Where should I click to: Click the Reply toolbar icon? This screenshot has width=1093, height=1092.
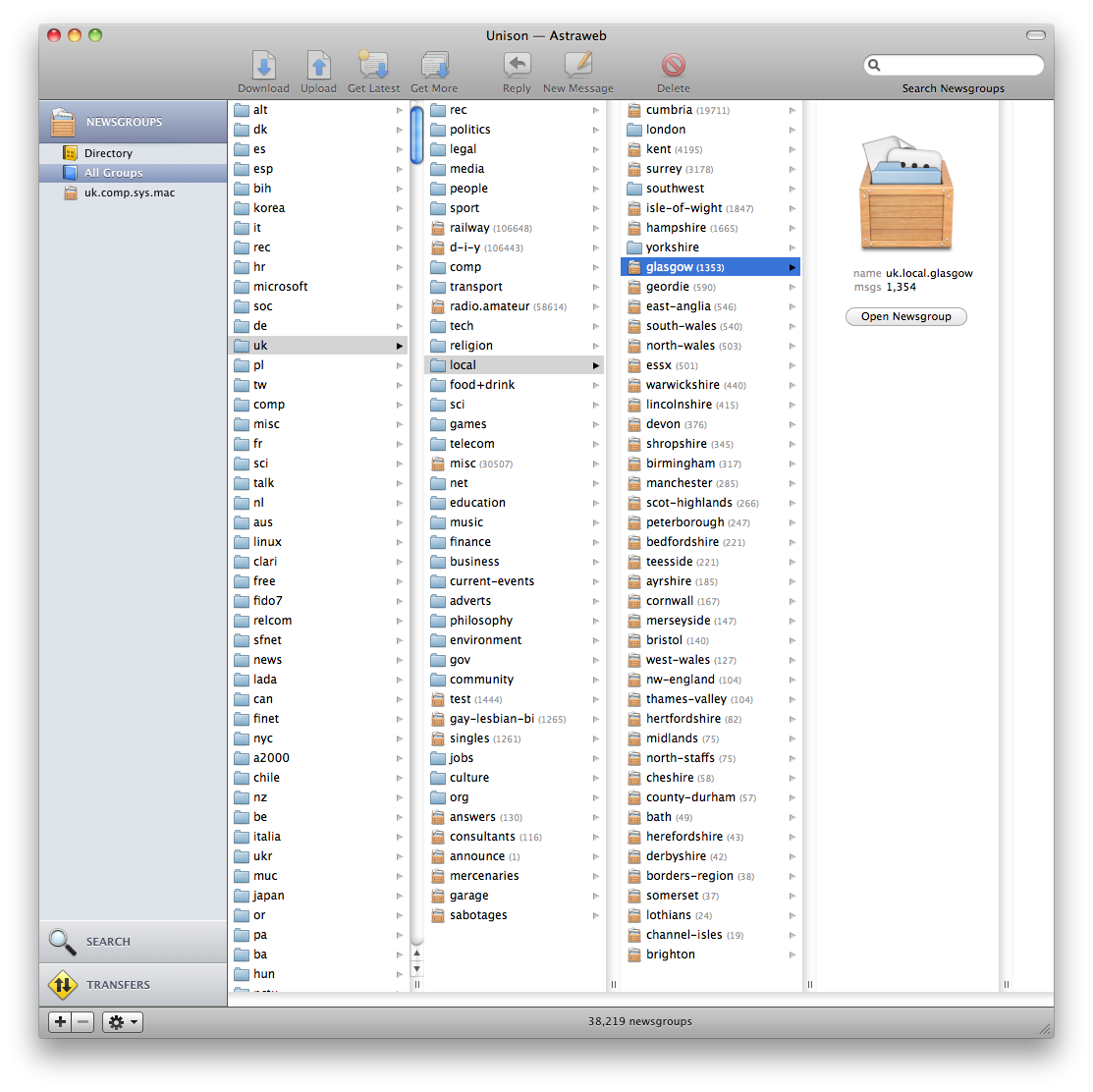(517, 66)
